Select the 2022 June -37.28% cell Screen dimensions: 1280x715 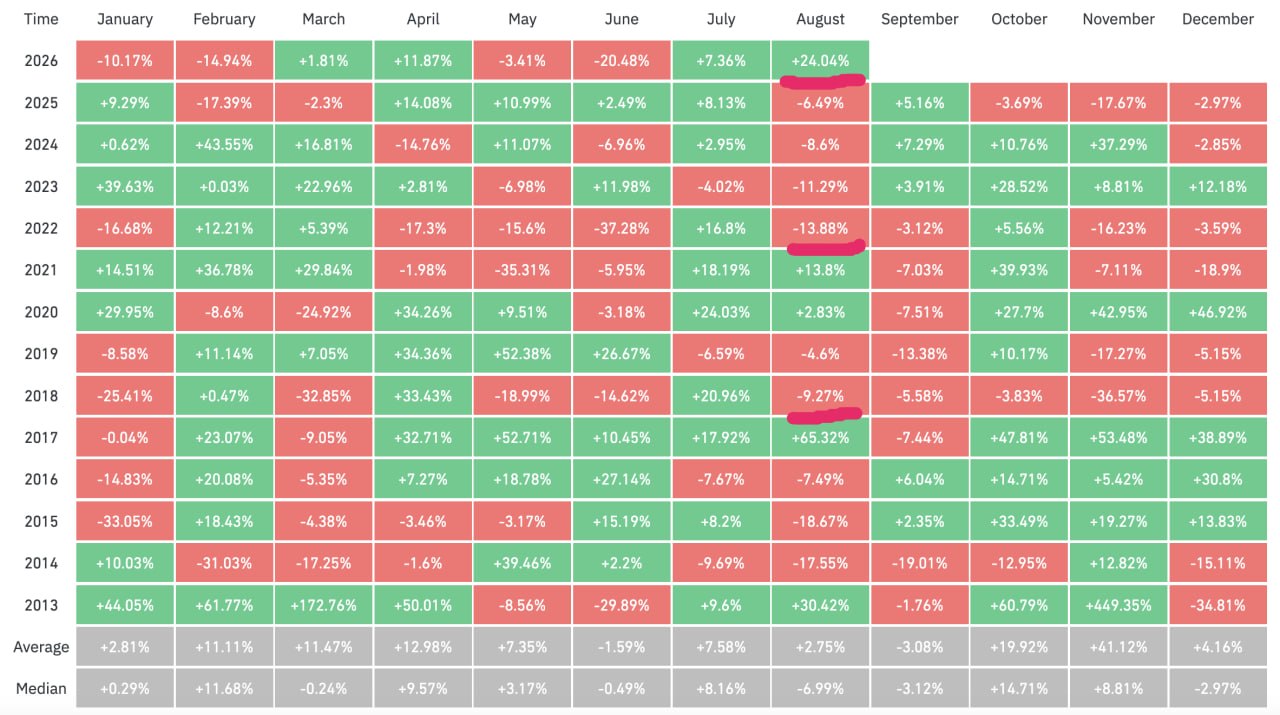pyautogui.click(x=622, y=228)
